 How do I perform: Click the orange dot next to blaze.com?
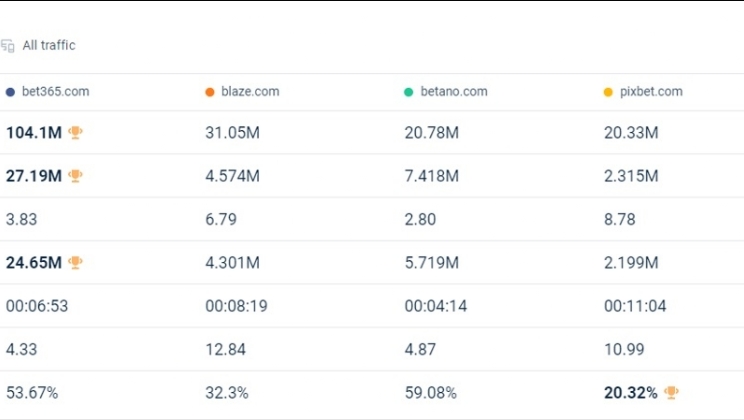click(x=210, y=92)
